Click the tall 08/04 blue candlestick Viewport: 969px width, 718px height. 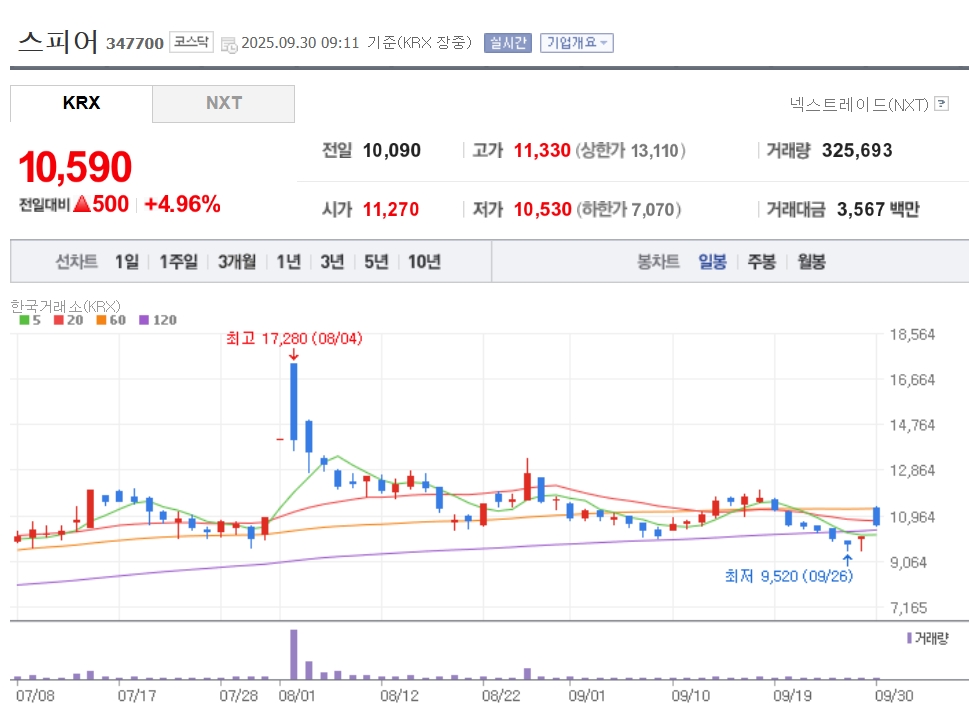click(x=294, y=402)
